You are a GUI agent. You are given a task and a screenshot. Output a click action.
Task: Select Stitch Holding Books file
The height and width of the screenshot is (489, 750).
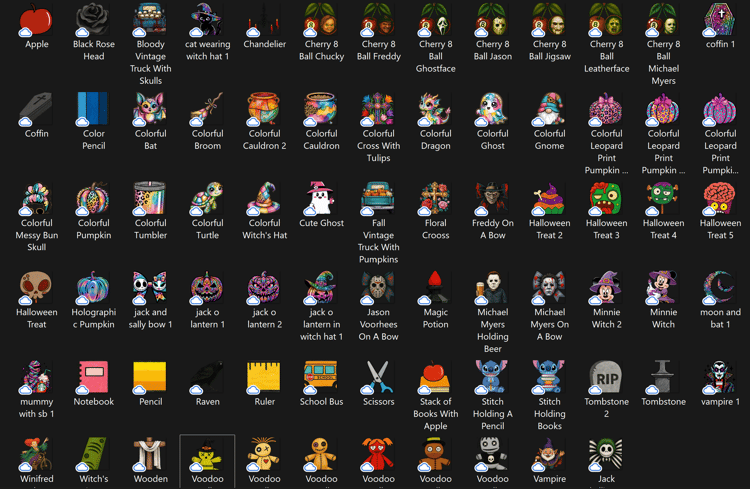(x=549, y=378)
